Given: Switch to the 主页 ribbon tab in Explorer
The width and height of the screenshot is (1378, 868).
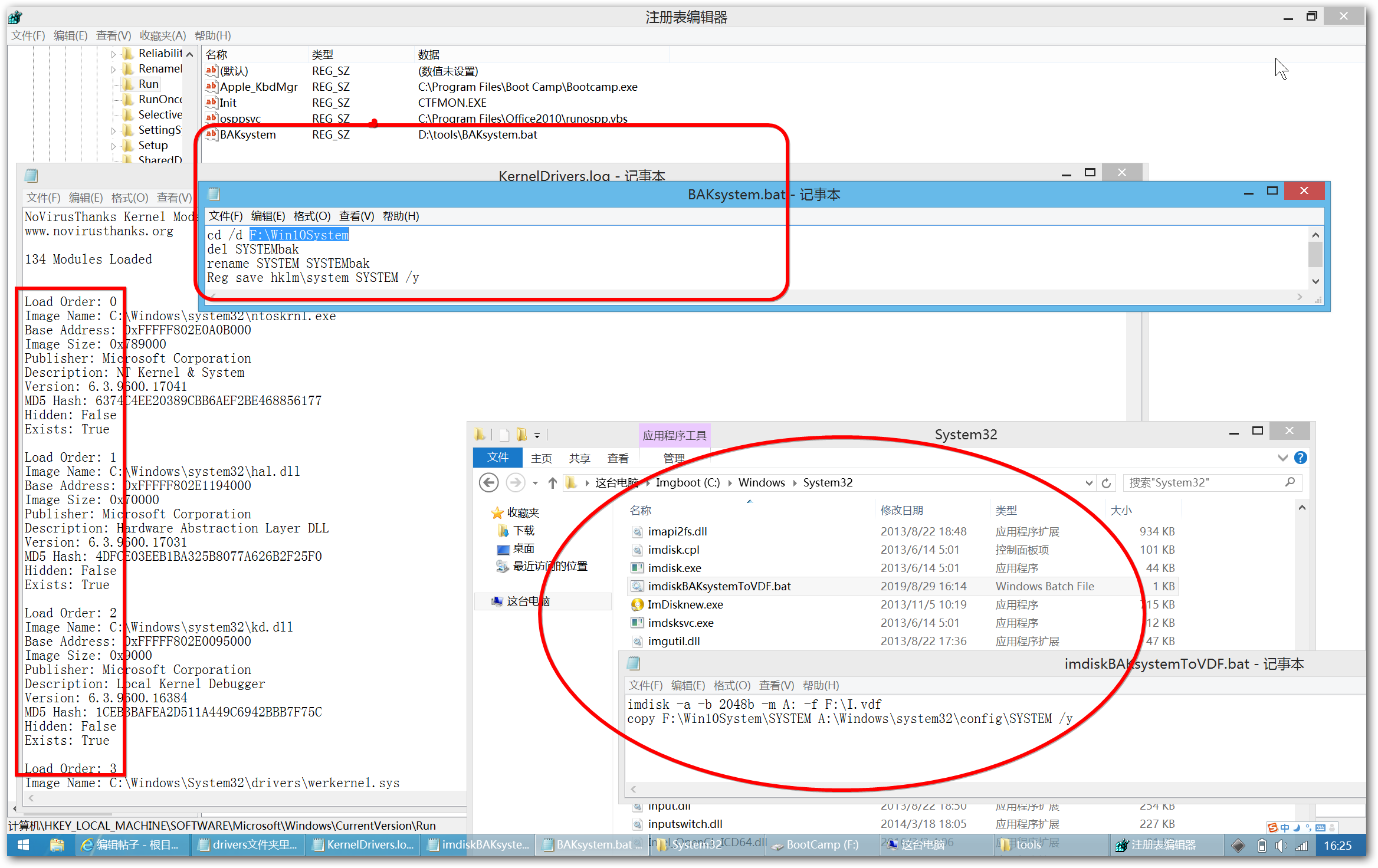Looking at the screenshot, I should pos(542,458).
